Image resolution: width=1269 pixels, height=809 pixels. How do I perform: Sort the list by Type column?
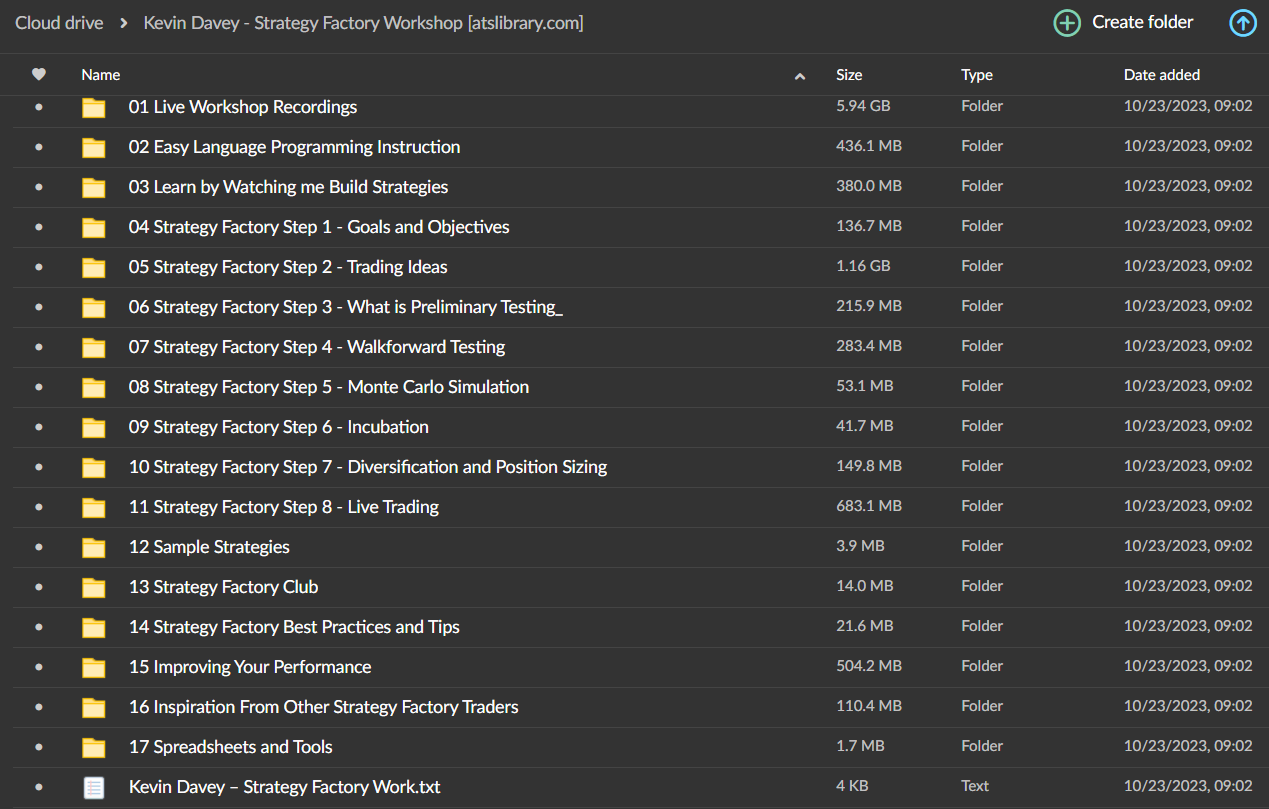tap(976, 75)
